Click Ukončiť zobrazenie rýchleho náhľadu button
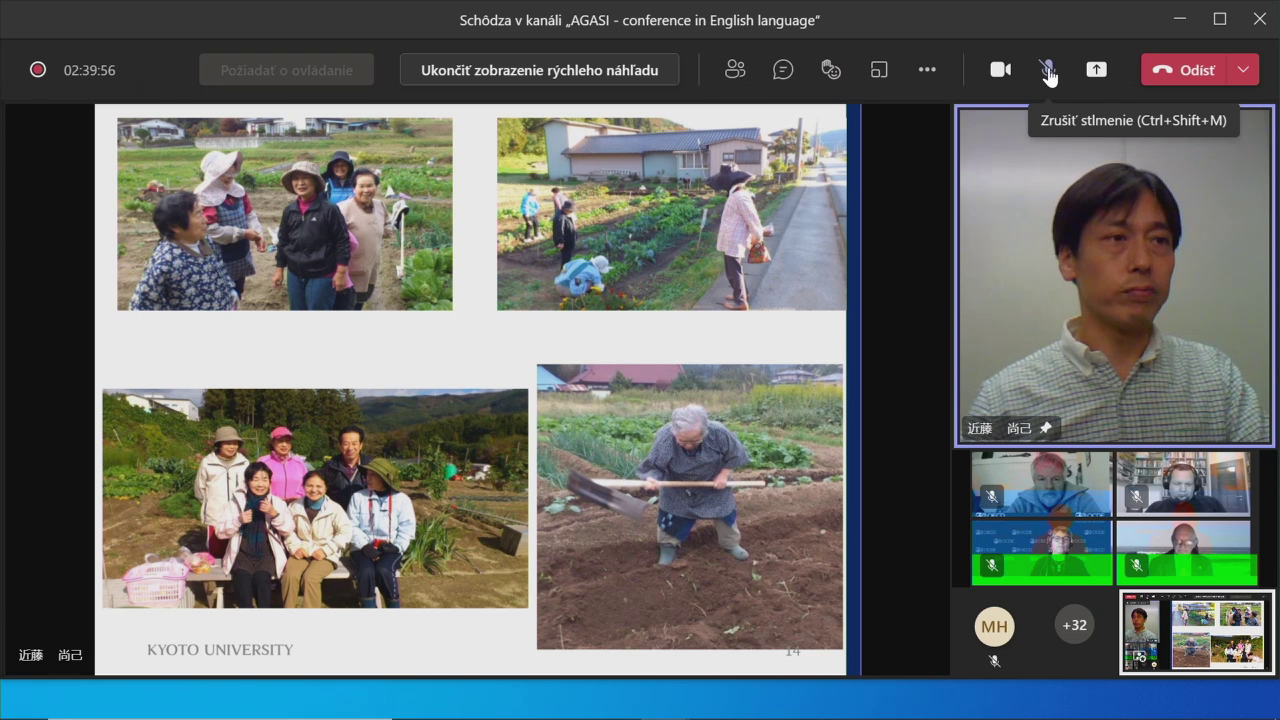1280x720 pixels. [x=539, y=70]
